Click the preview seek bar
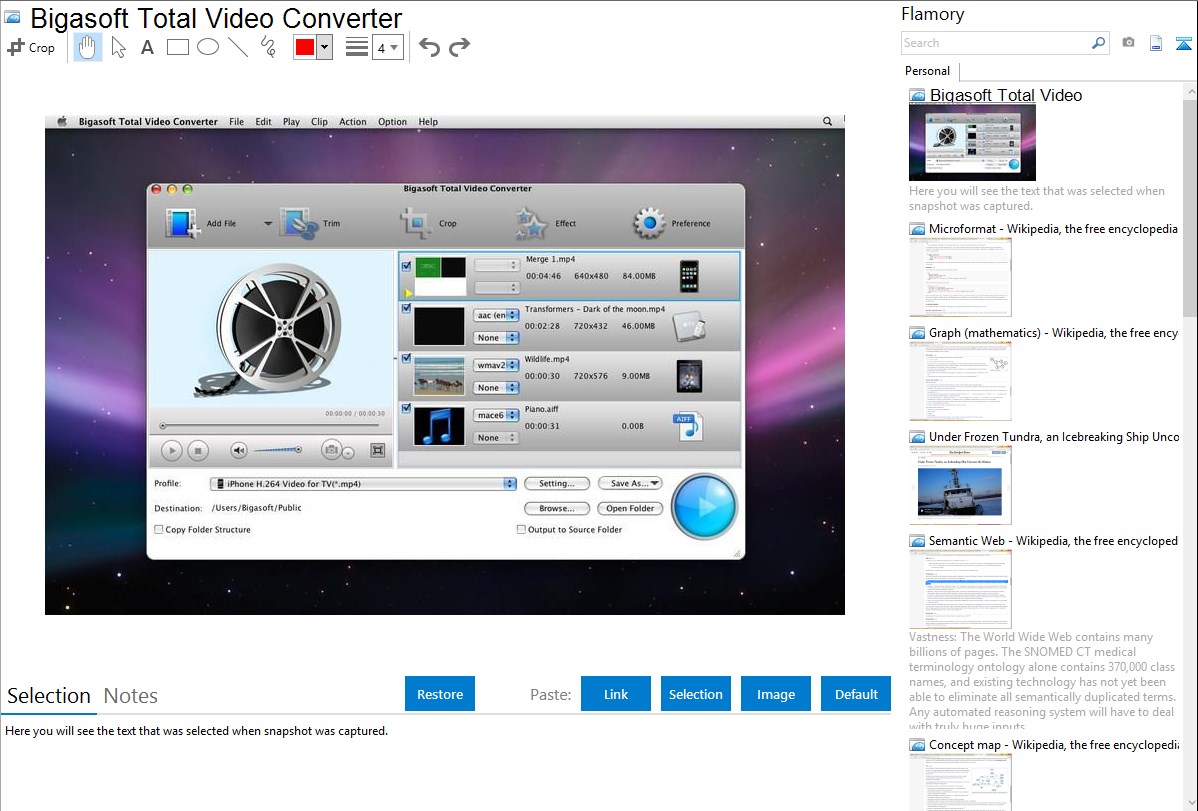 point(272,426)
